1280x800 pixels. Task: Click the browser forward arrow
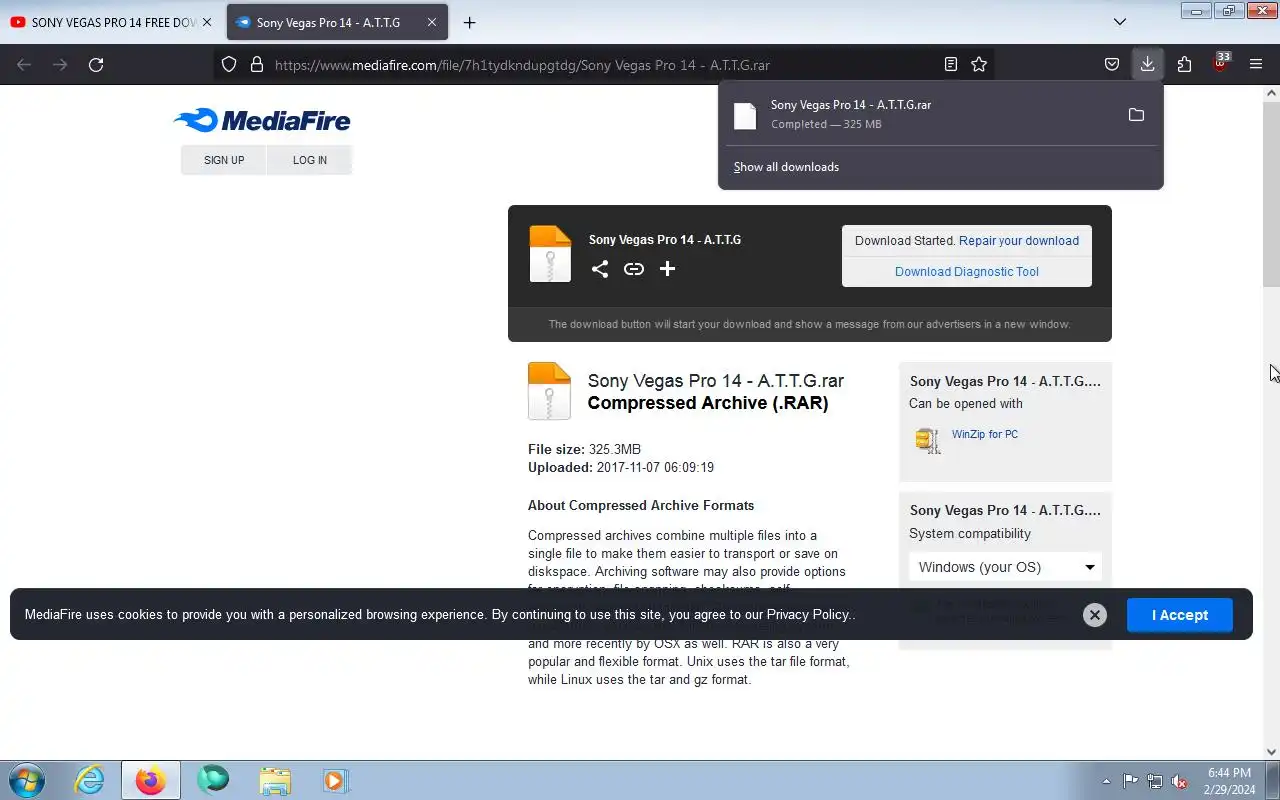(x=60, y=64)
